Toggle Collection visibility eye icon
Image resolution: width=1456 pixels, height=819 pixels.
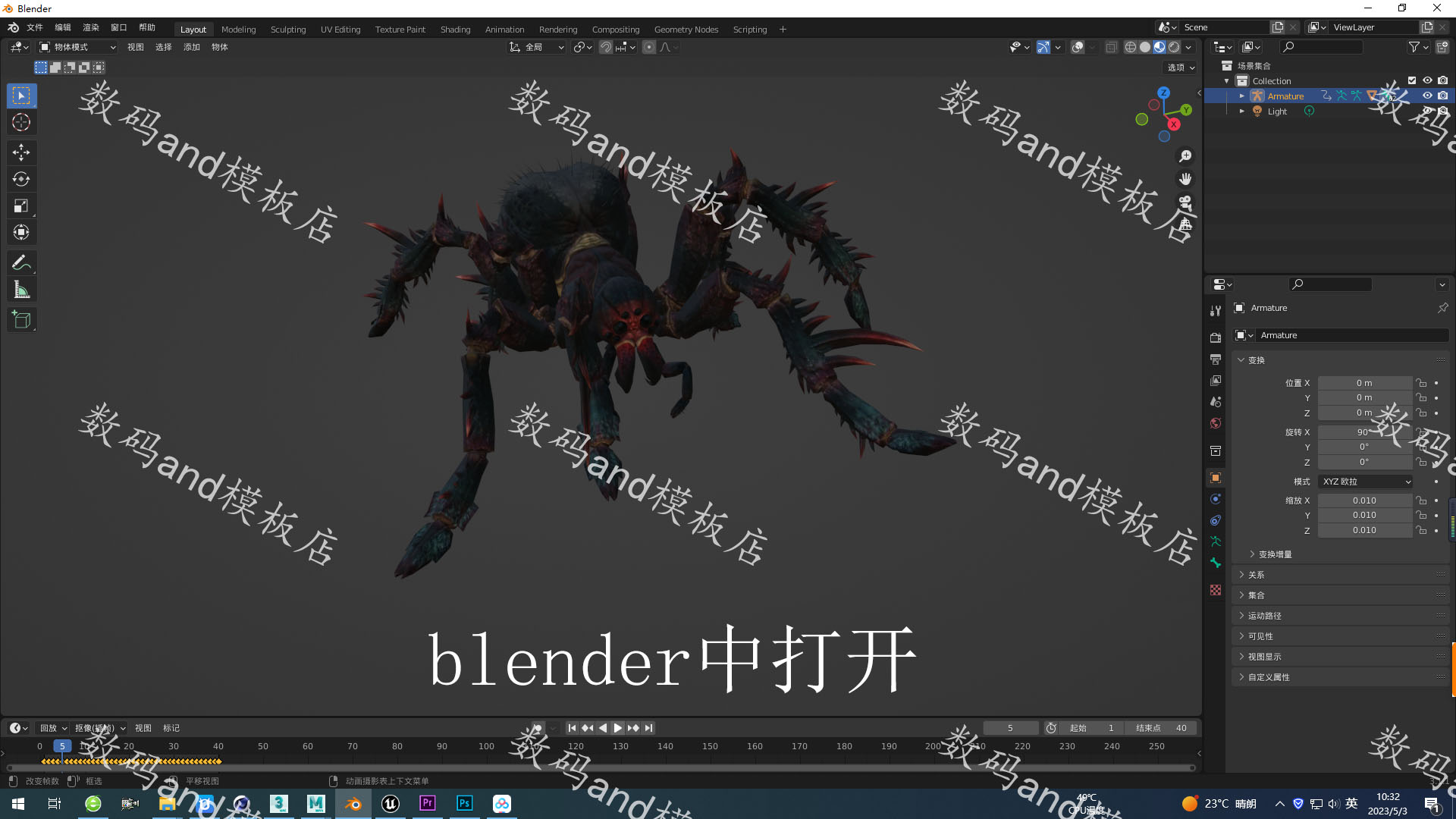1427,80
